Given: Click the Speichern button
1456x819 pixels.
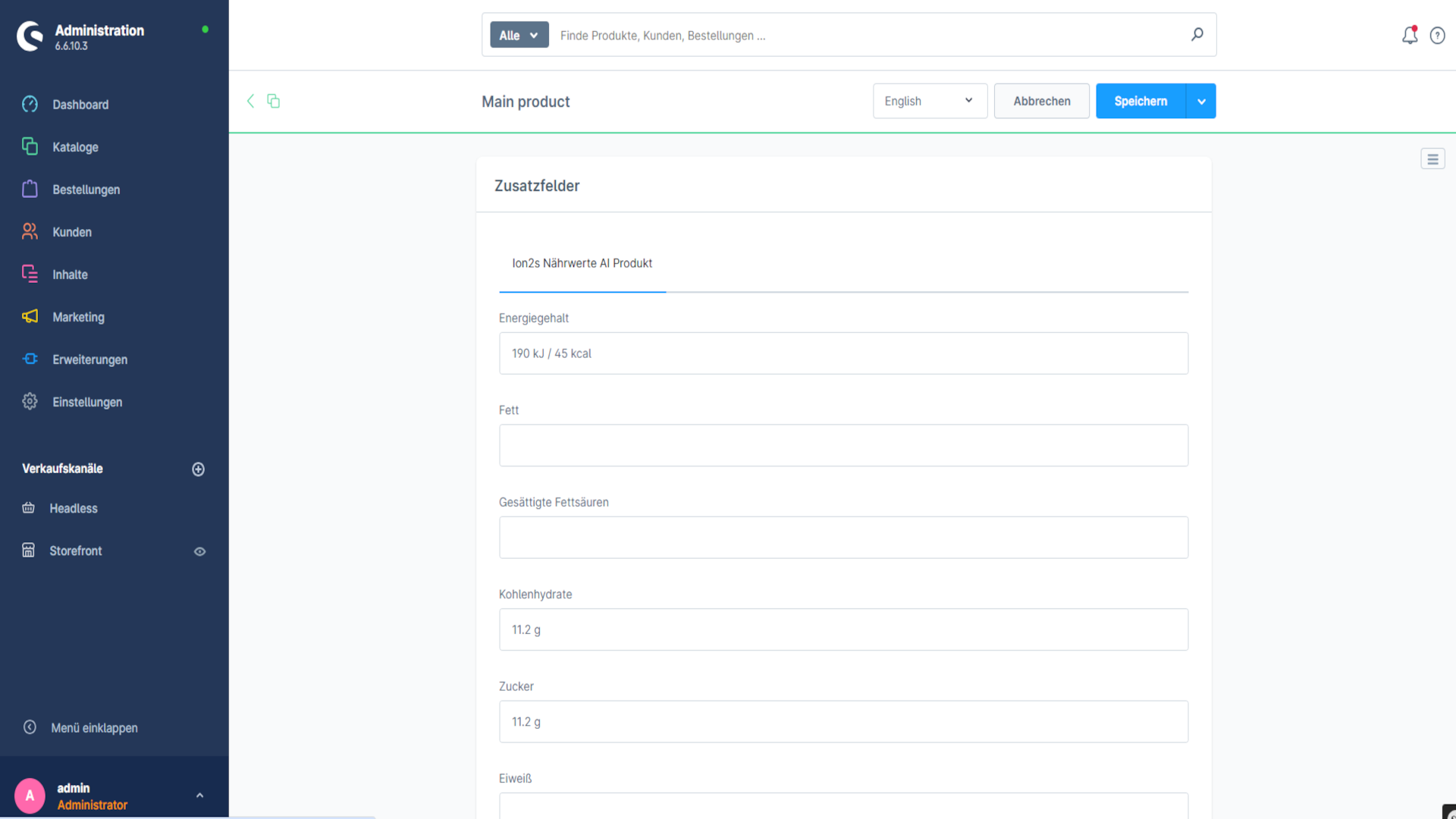Looking at the screenshot, I should (1141, 101).
